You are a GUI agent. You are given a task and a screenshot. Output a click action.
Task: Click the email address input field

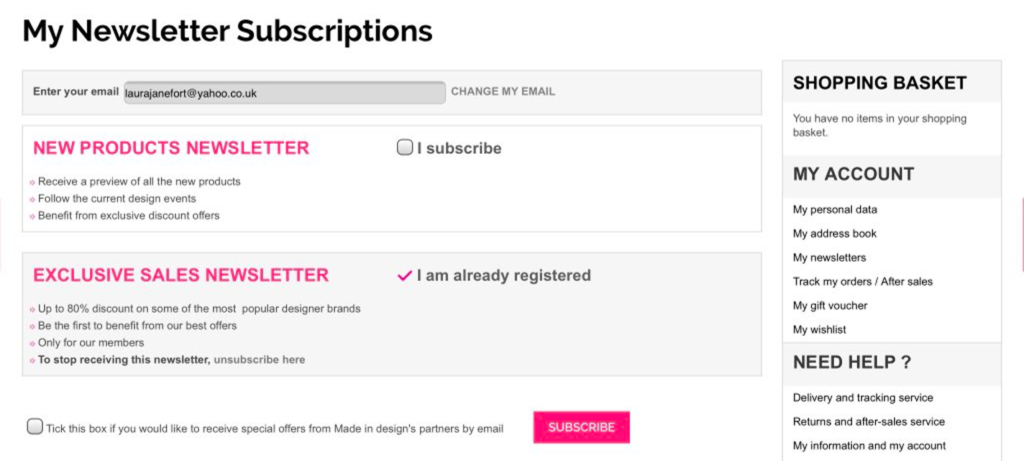(284, 93)
